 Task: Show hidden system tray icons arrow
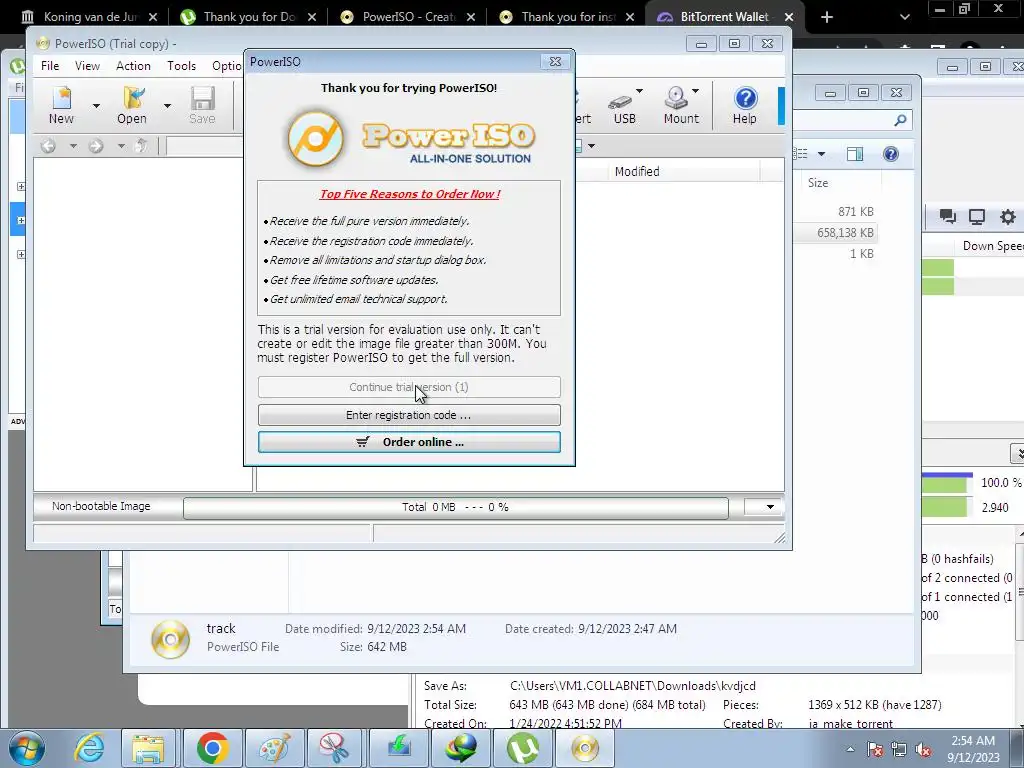click(x=850, y=749)
